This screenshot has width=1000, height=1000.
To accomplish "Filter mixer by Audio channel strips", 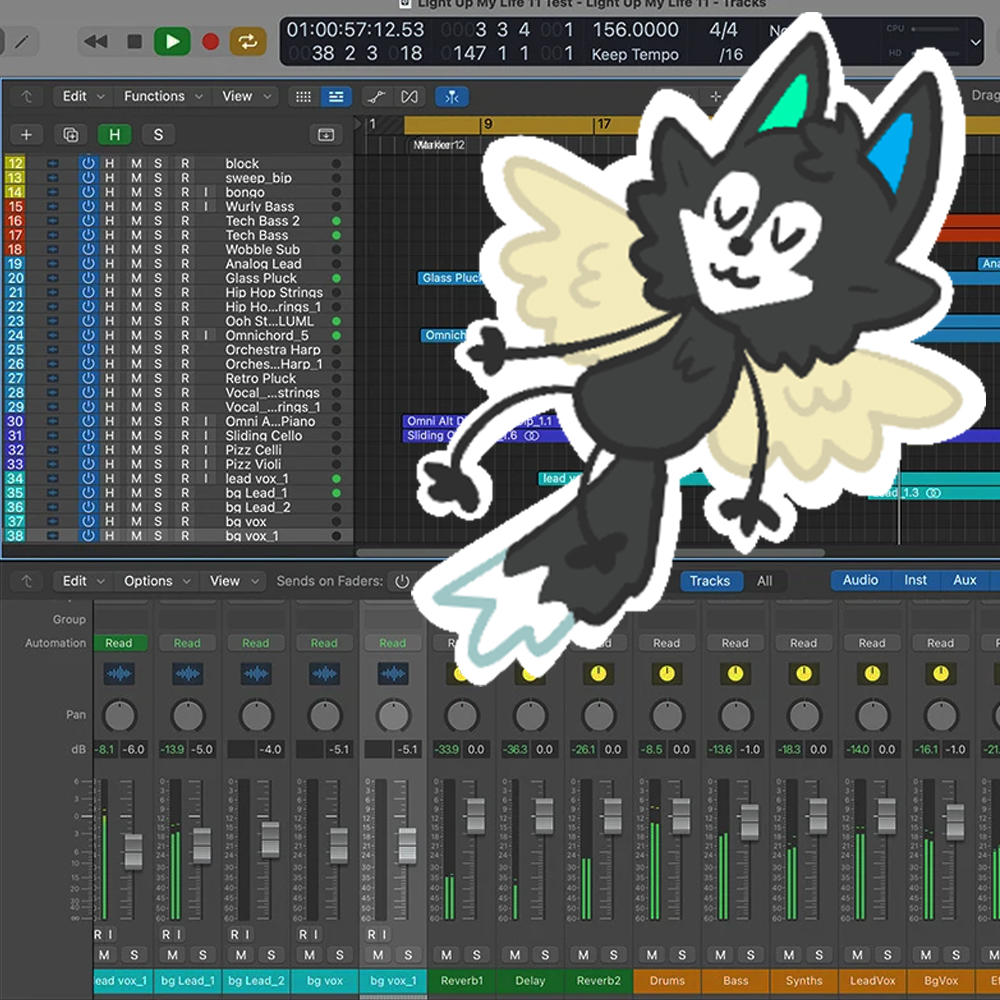I will coord(860,580).
